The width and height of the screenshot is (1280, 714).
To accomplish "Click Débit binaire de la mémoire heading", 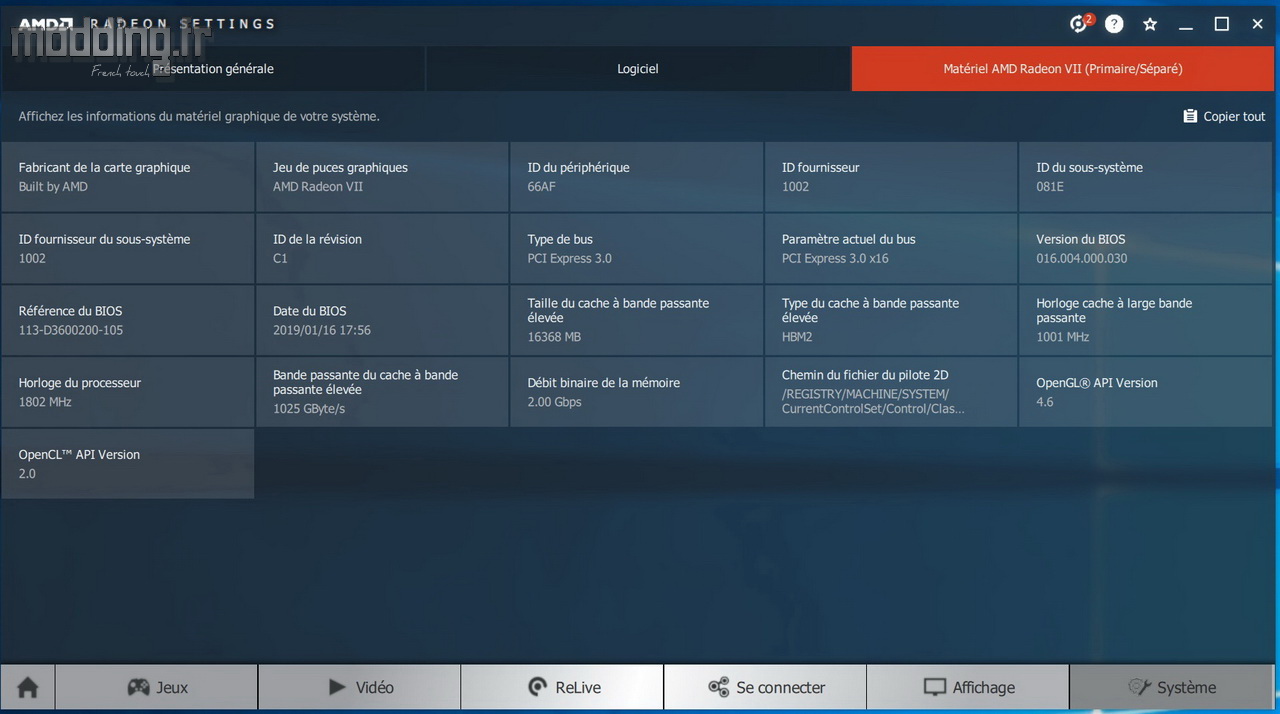I will 603,383.
